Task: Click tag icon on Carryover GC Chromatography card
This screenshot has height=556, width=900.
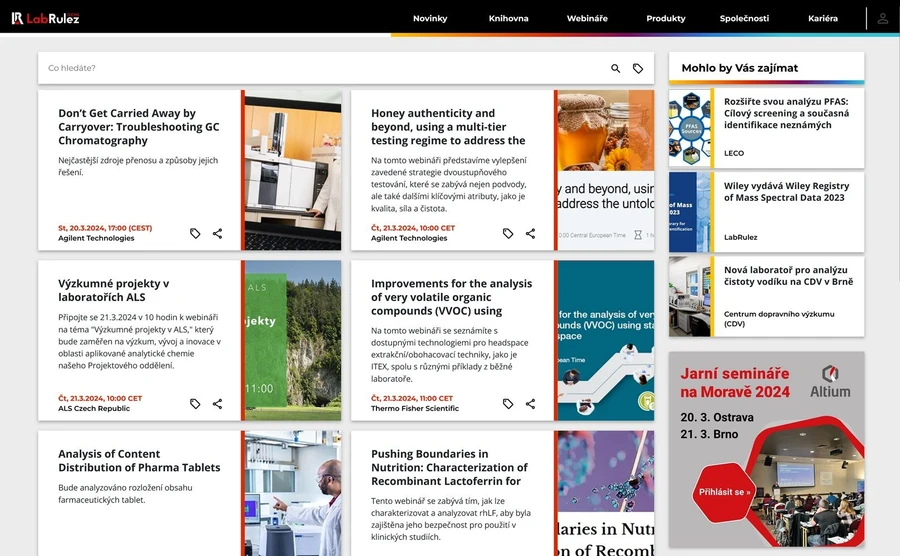Action: tap(195, 234)
